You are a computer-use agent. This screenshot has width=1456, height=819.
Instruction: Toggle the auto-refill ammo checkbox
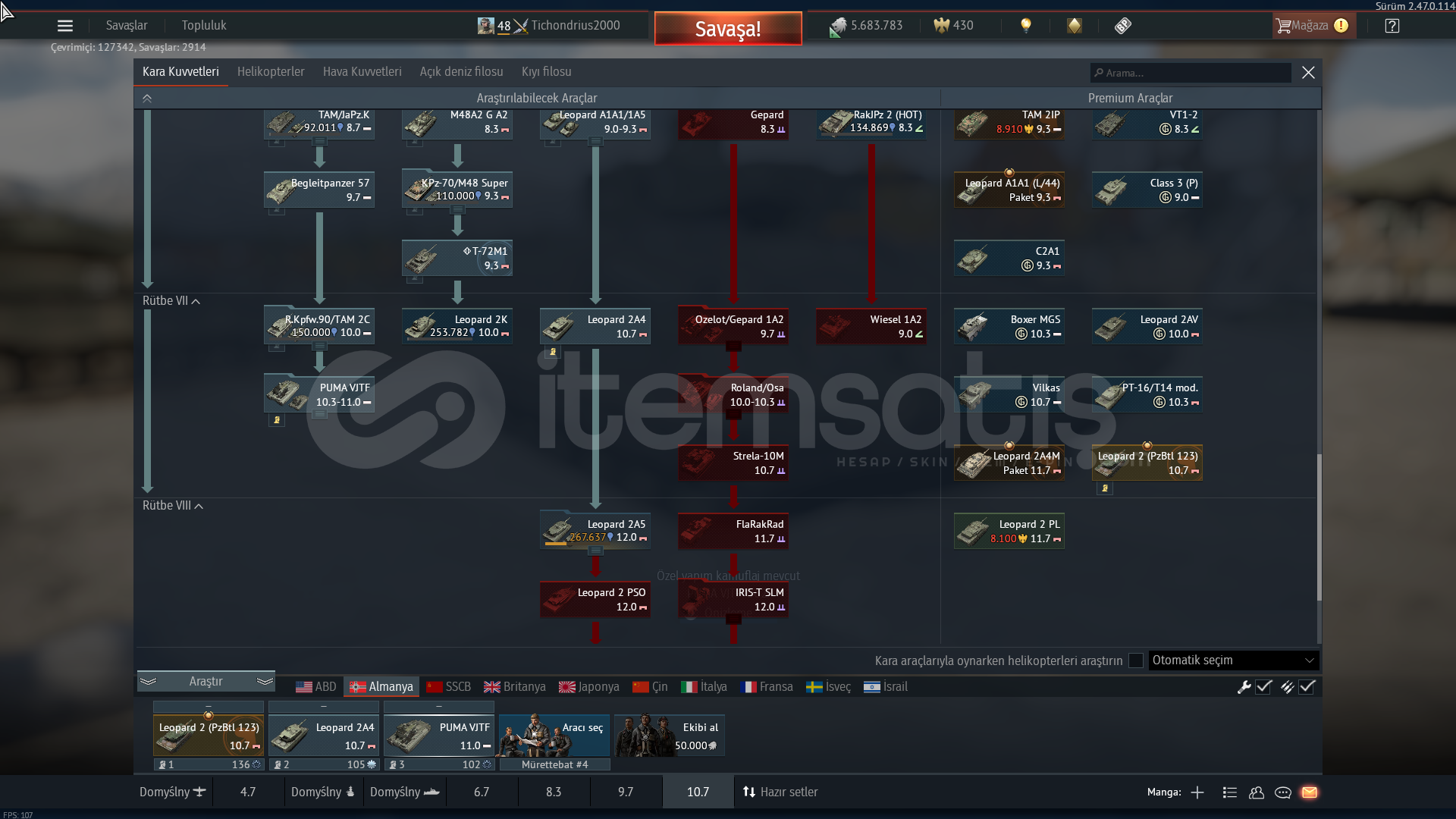(x=1307, y=687)
